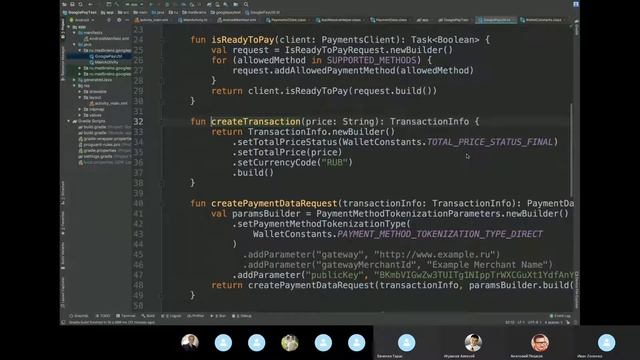Open the app run configuration dropdown
Image resolution: width=640 pixels, height=360 pixels.
(x=133, y=4)
